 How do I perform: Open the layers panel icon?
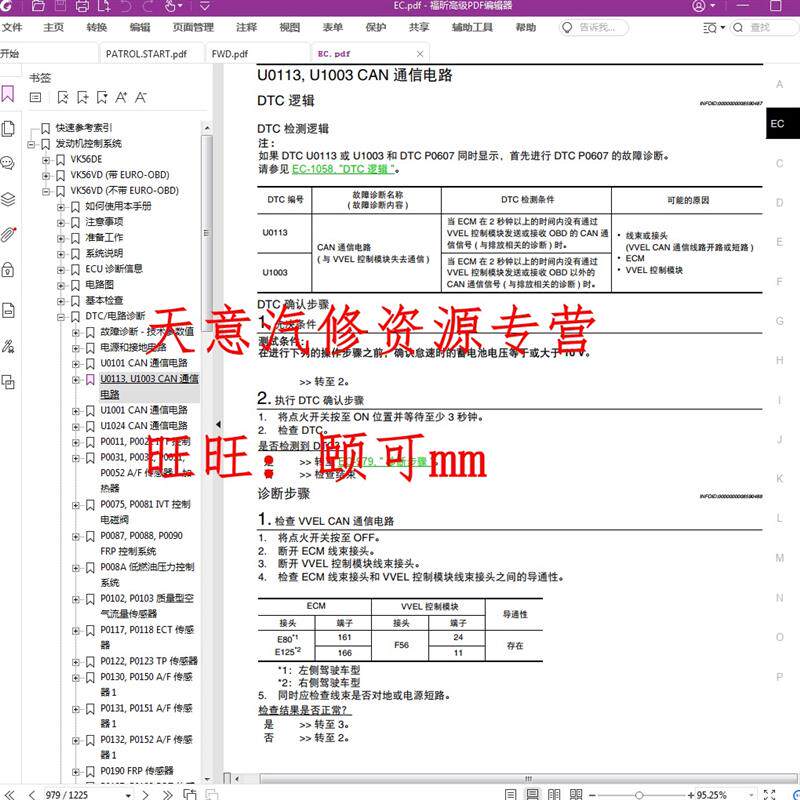(x=8, y=199)
